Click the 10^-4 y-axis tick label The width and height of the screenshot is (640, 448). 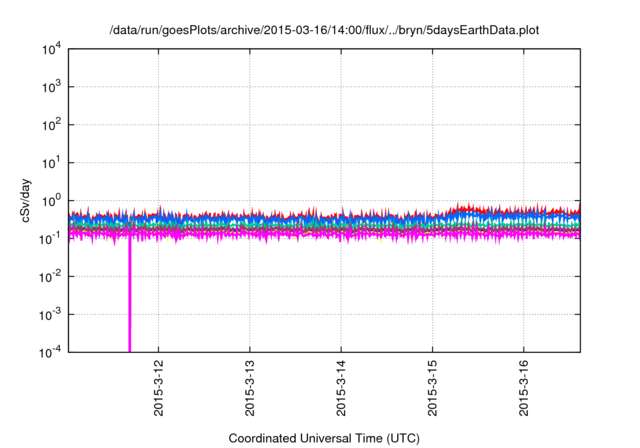pos(51,352)
